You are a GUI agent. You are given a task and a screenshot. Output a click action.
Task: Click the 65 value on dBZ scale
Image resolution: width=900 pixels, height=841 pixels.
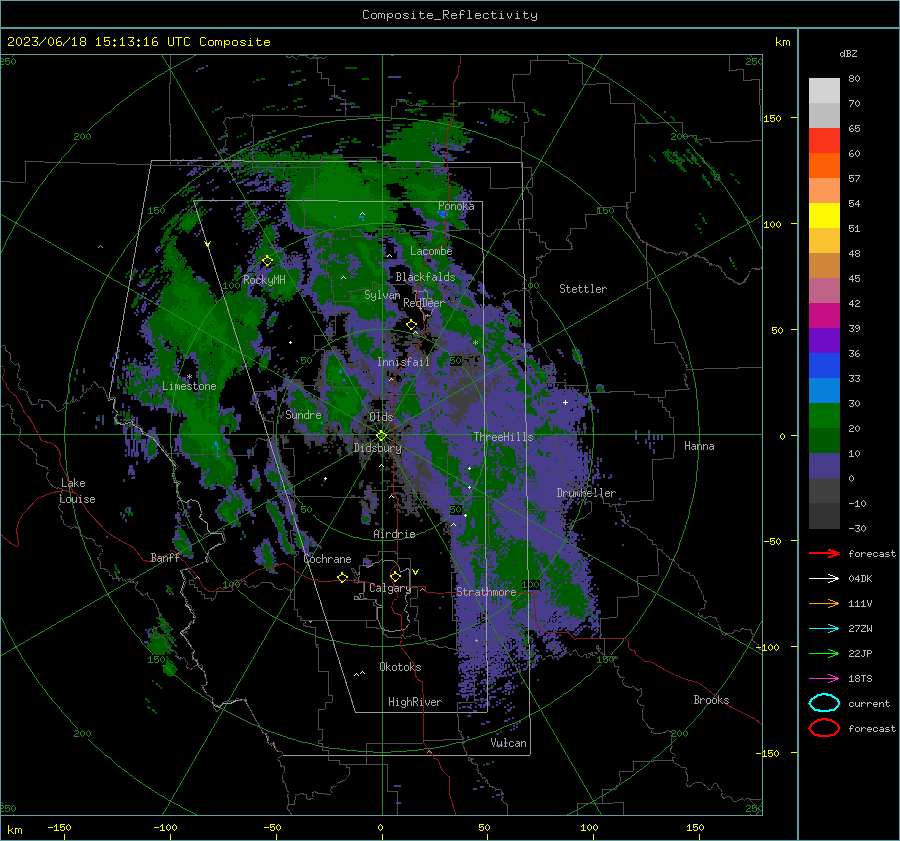[x=854, y=128]
